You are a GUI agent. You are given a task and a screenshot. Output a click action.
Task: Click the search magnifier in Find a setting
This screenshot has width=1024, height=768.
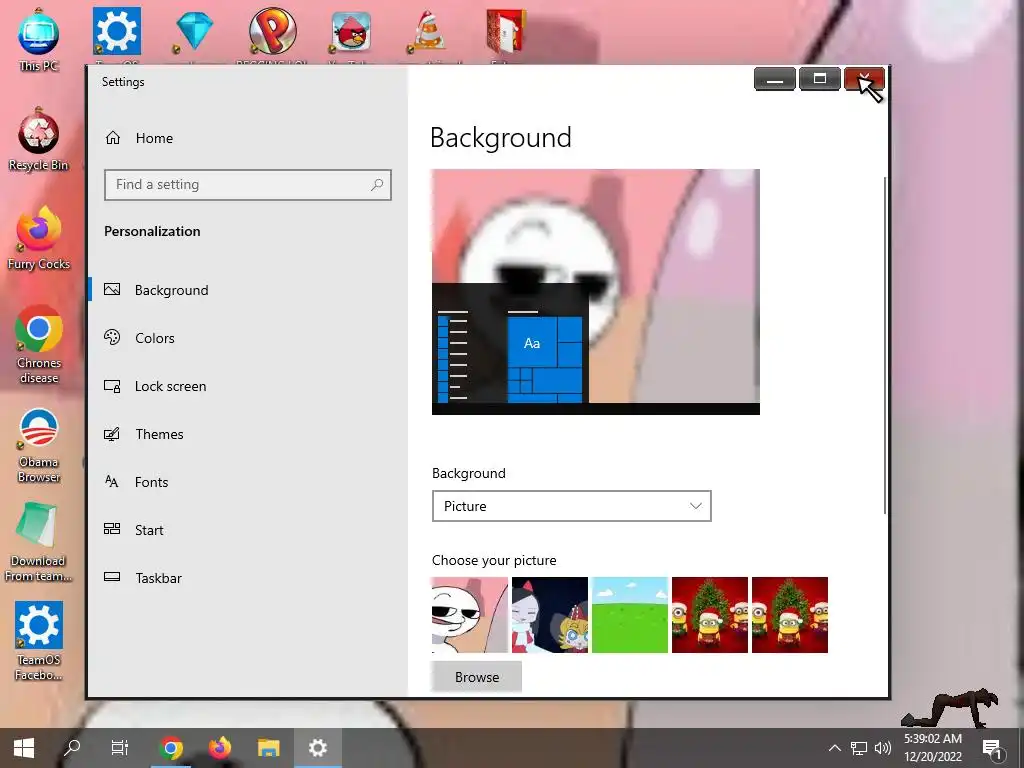pyautogui.click(x=377, y=185)
